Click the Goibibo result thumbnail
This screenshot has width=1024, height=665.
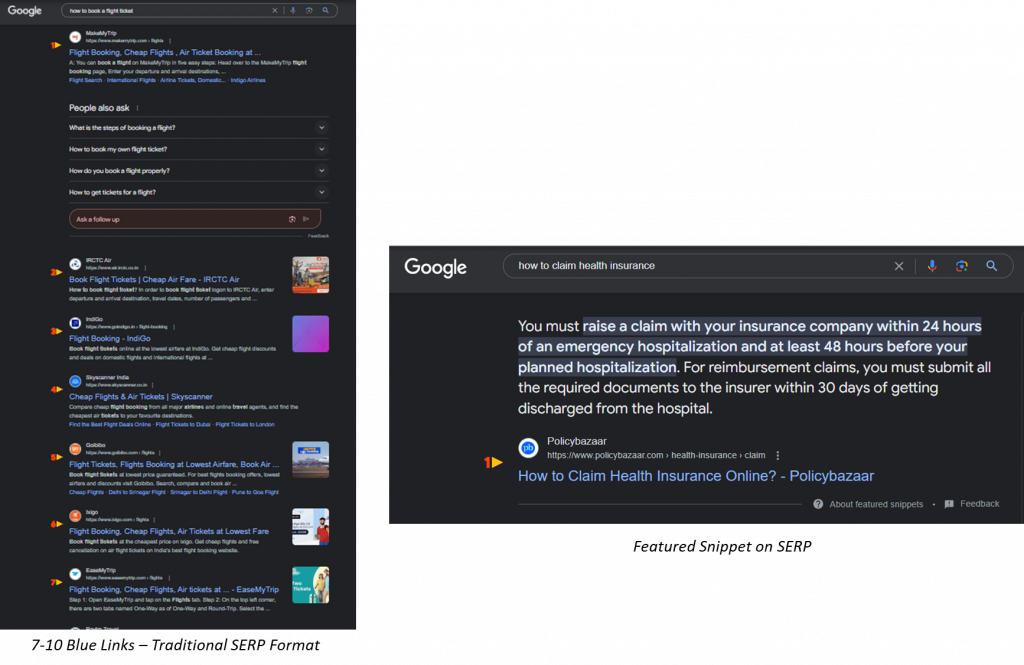310,459
